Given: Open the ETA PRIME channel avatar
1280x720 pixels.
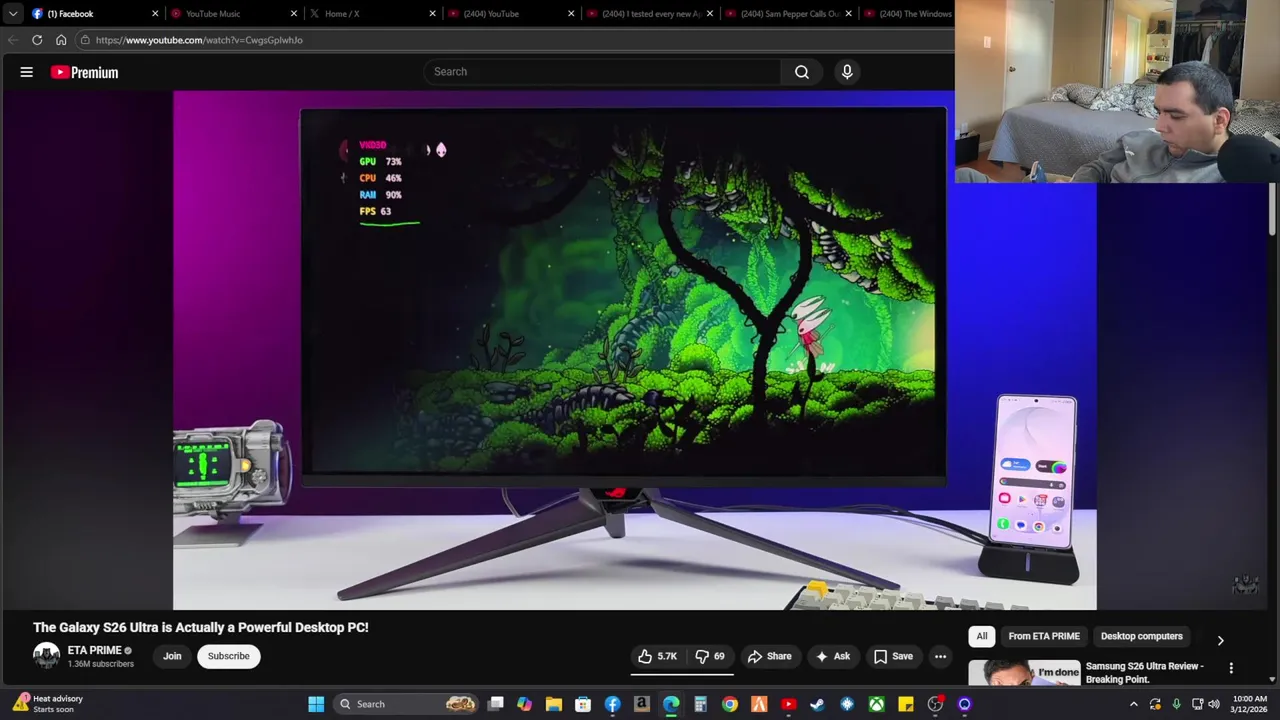Looking at the screenshot, I should pos(46,656).
